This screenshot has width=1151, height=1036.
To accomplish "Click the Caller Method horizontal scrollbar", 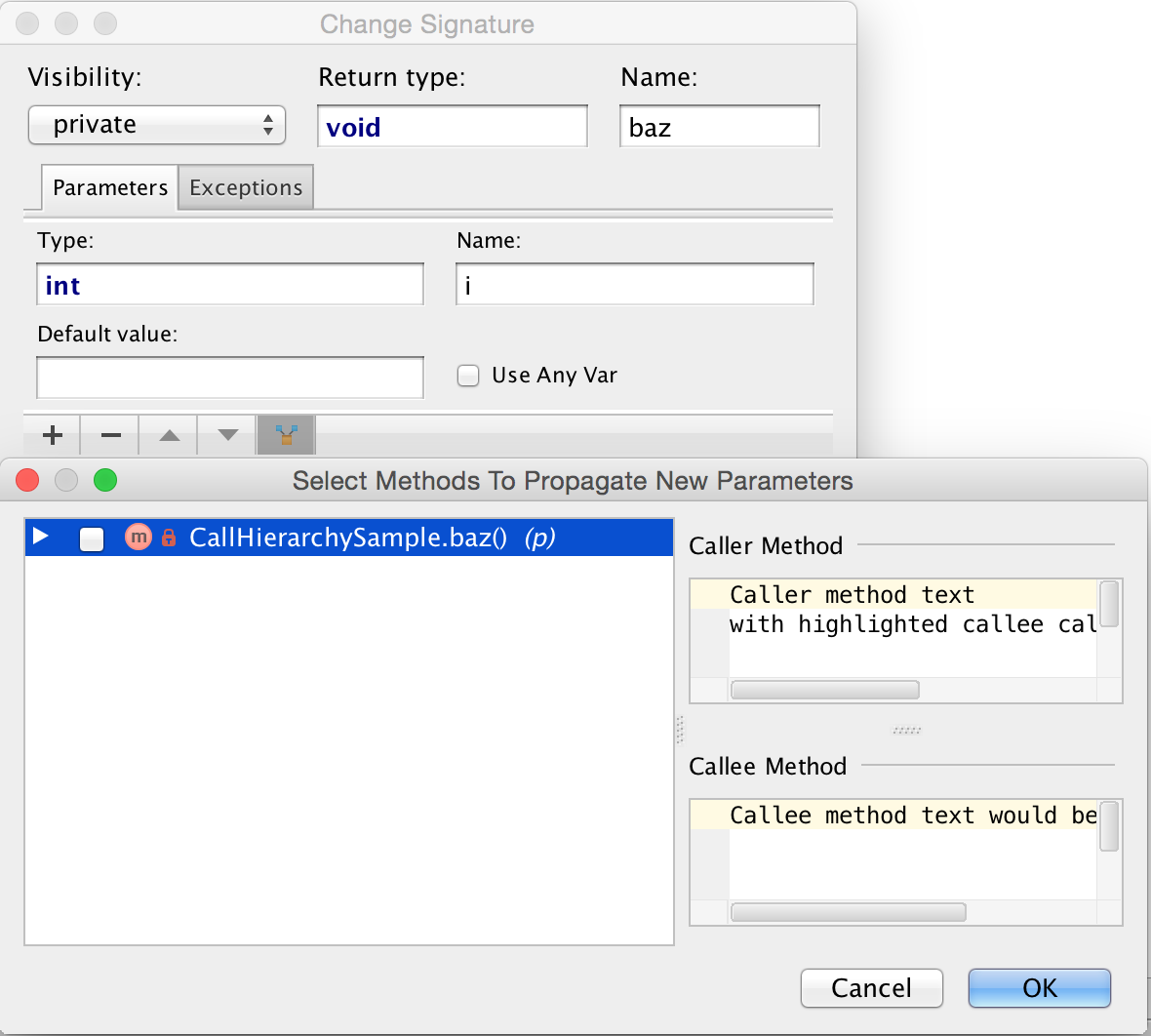I will [824, 690].
